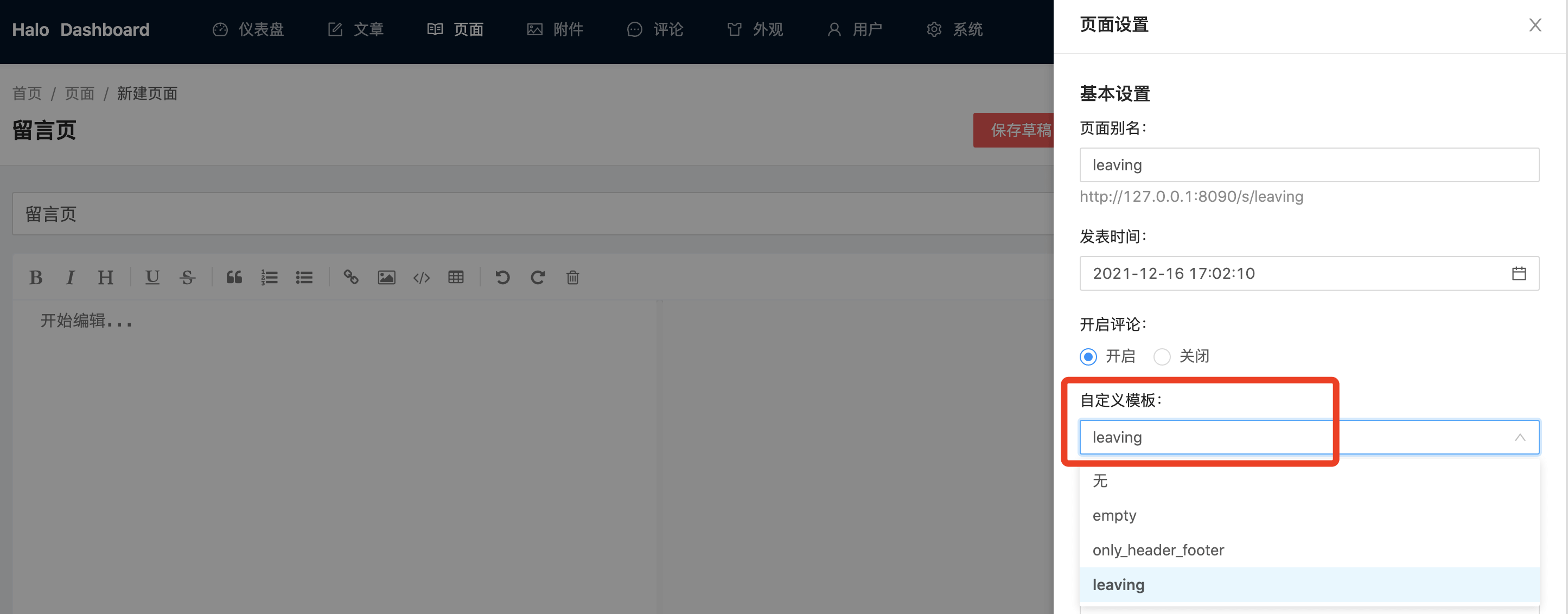Collapse the 自定义模板 leaving dropdown

click(x=1519, y=438)
